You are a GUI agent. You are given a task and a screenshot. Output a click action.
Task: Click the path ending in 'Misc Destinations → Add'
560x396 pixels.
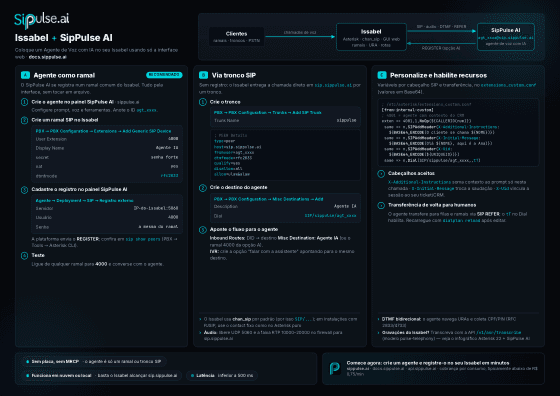[x=268, y=199]
